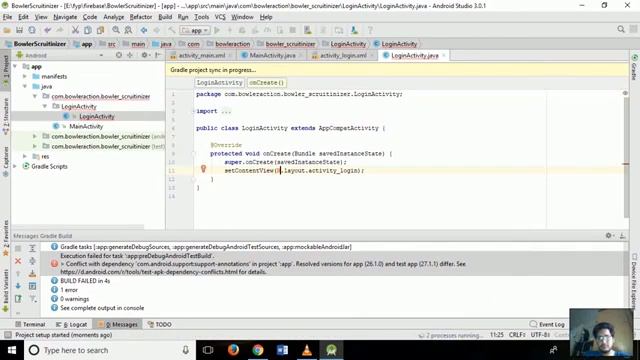Click the Windows Start button
Image resolution: width=640 pixels, height=360 pixels.
click(x=12, y=350)
